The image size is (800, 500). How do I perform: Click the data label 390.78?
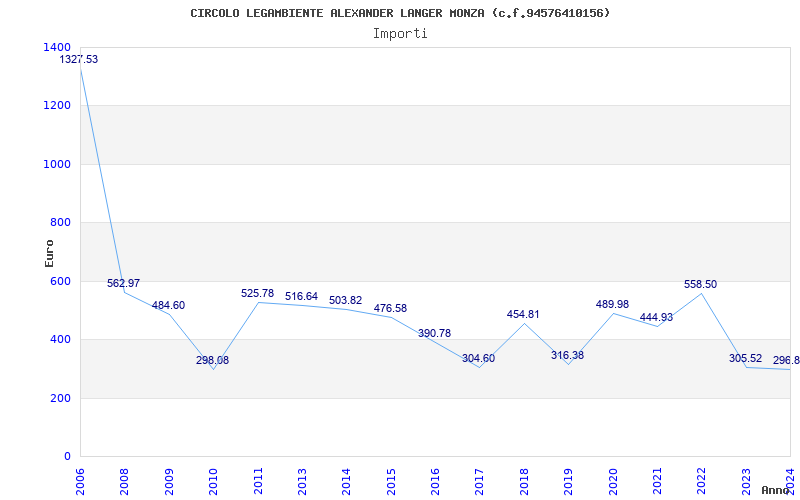[x=434, y=334]
